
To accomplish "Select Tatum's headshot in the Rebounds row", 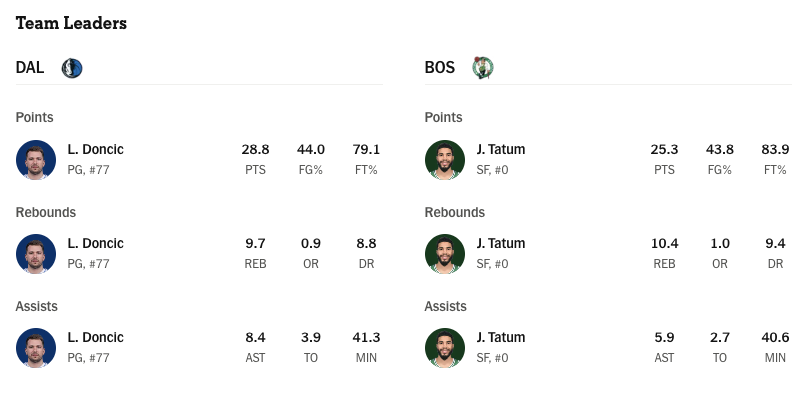I will [445, 254].
